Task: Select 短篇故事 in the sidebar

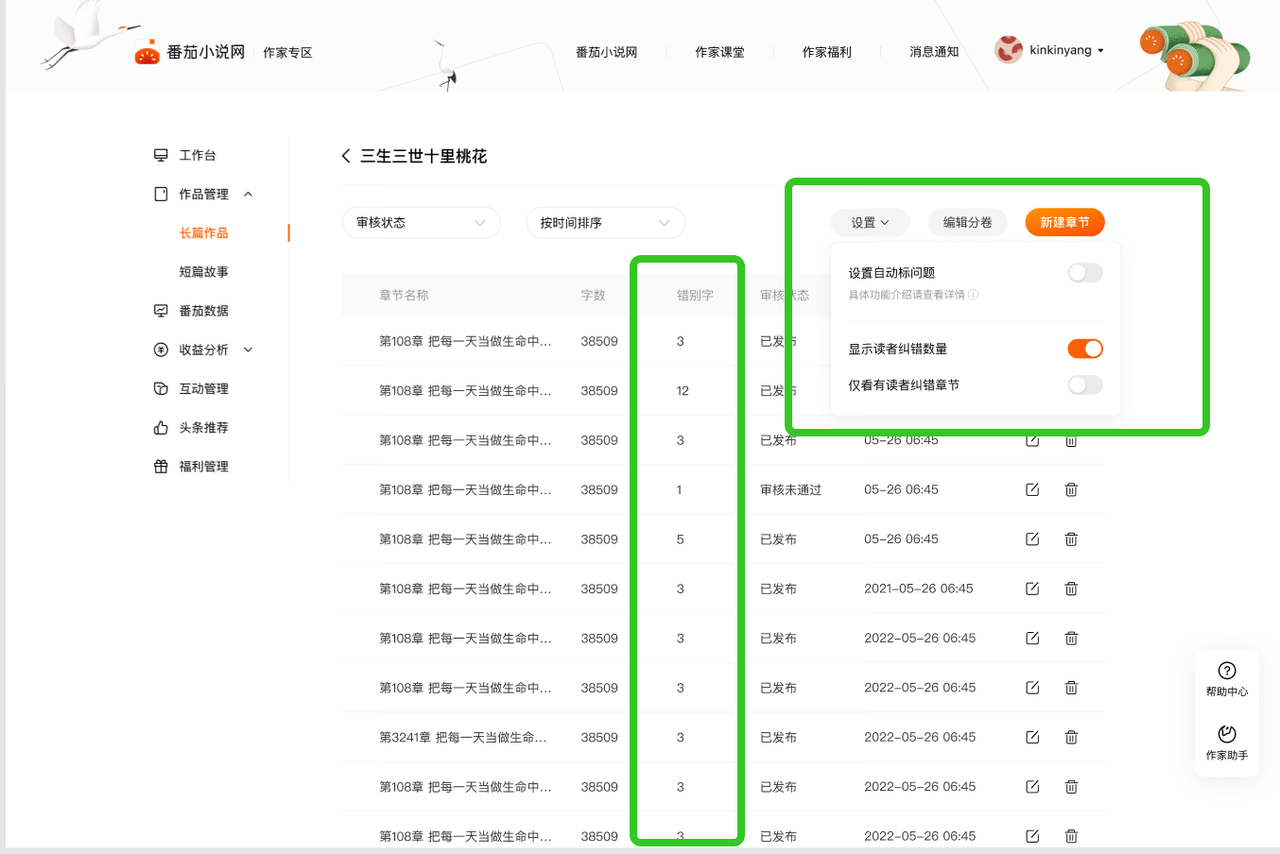Action: click(x=204, y=272)
